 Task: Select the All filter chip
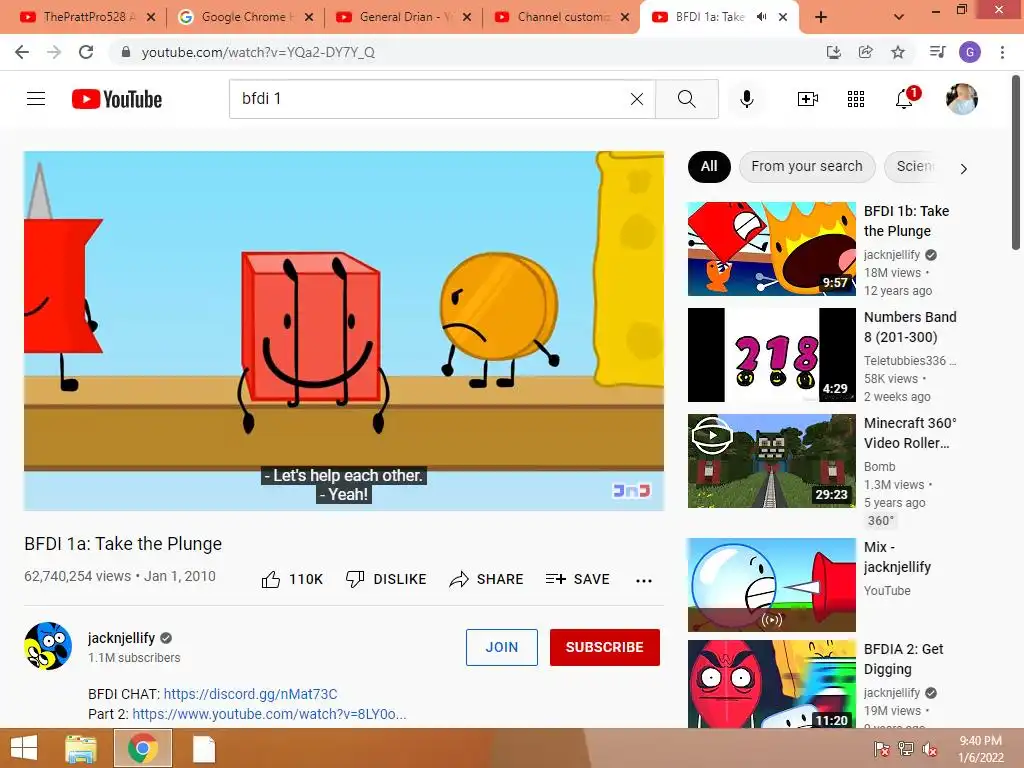709,167
